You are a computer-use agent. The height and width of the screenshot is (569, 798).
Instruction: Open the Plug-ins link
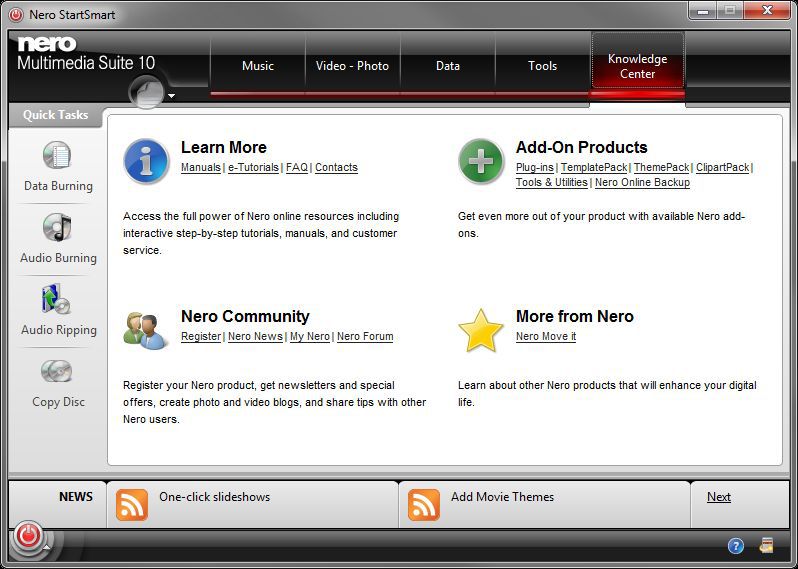(x=535, y=167)
